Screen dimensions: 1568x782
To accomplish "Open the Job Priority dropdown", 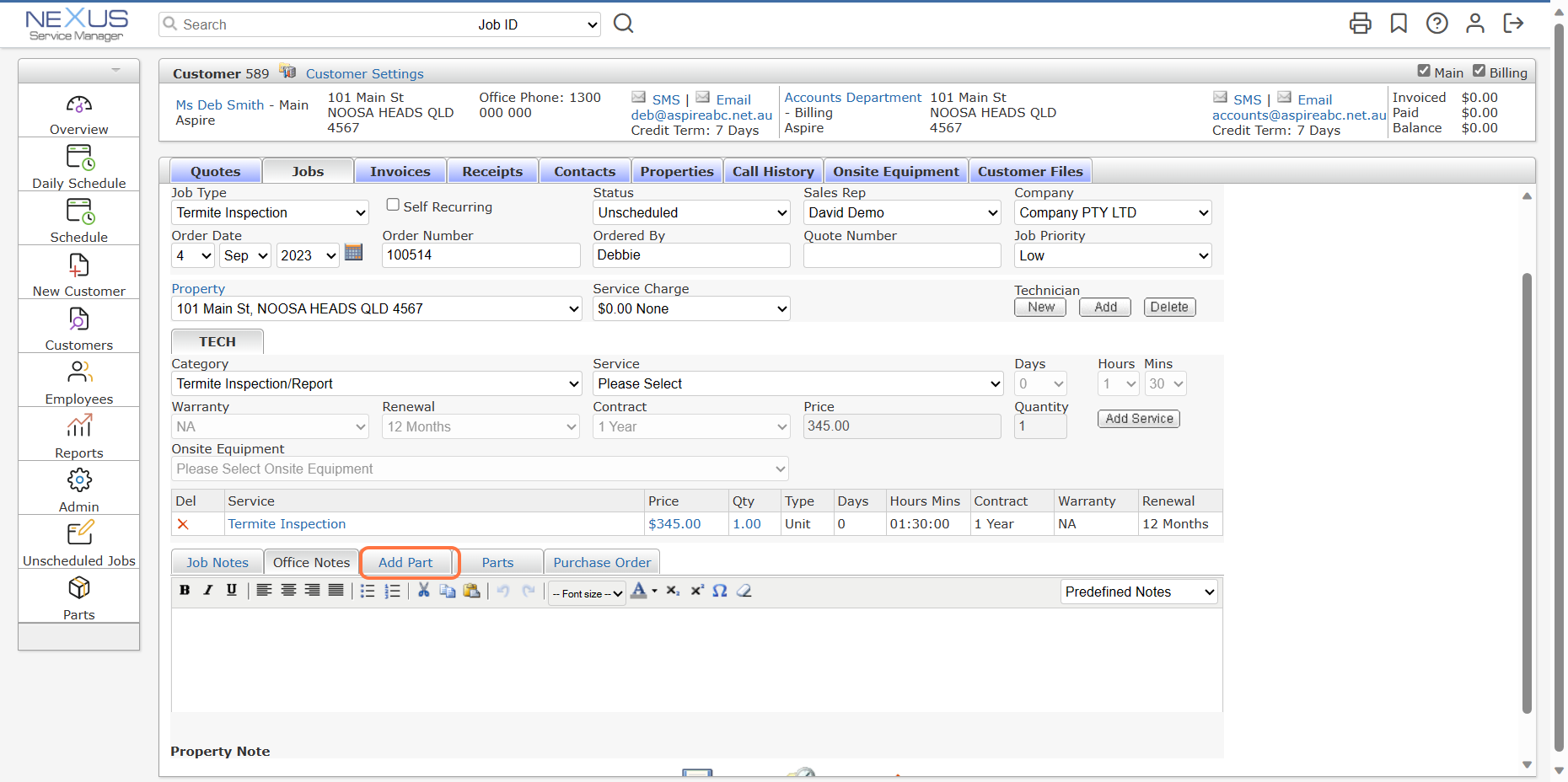I will (x=1112, y=255).
